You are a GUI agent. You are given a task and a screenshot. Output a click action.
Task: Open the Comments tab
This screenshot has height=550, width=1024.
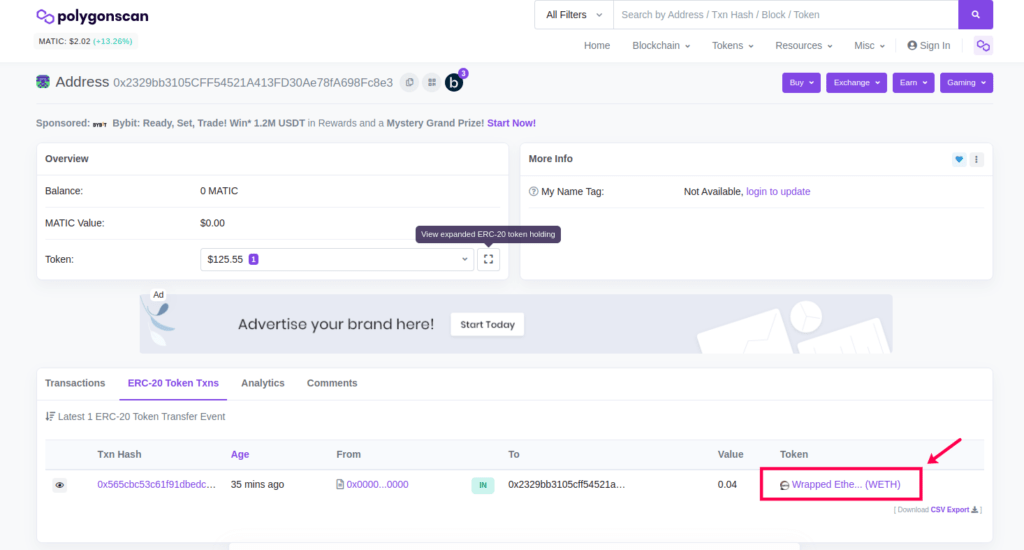[x=332, y=383]
